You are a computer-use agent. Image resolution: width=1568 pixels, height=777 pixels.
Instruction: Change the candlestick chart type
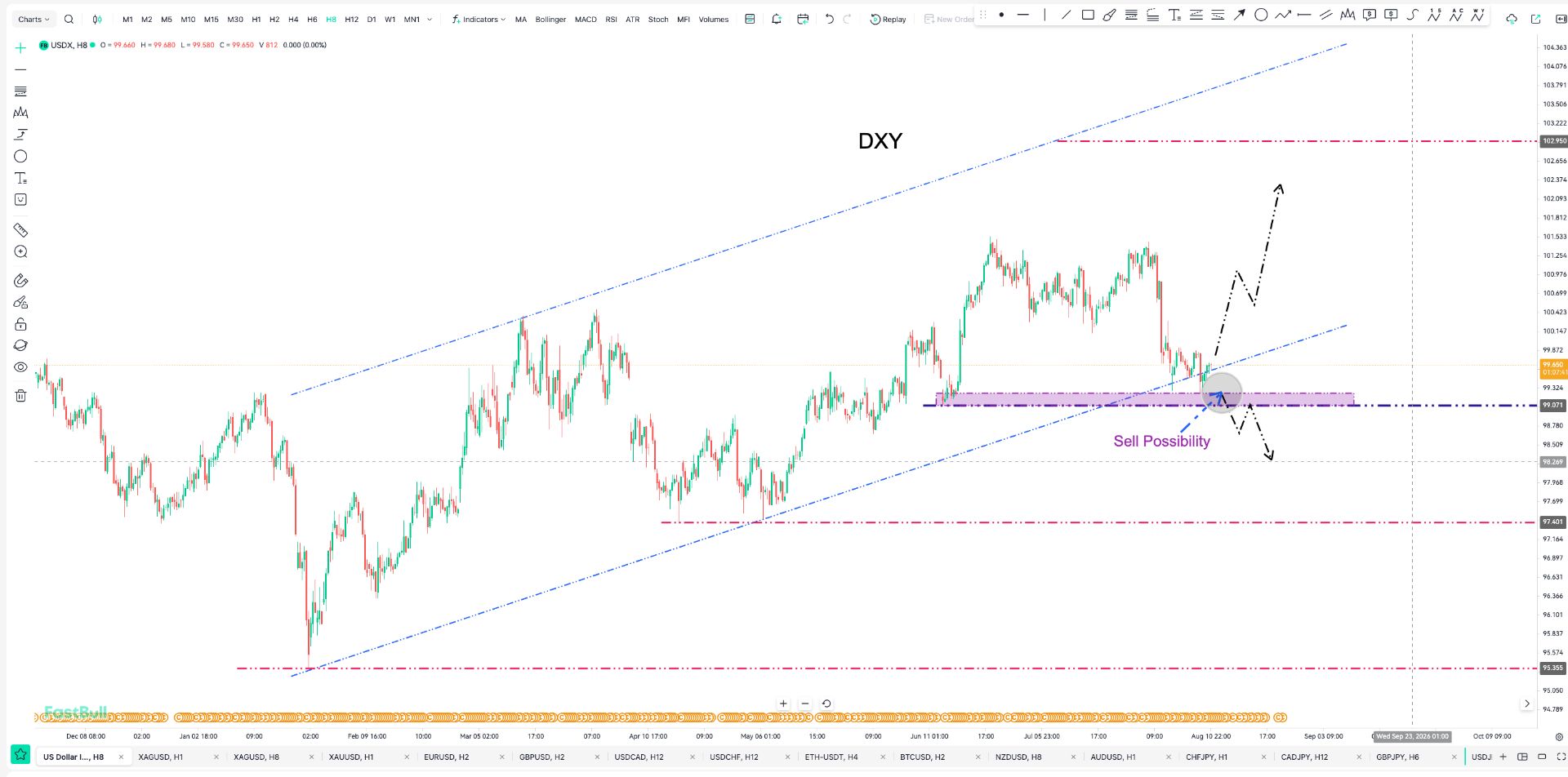tap(97, 20)
